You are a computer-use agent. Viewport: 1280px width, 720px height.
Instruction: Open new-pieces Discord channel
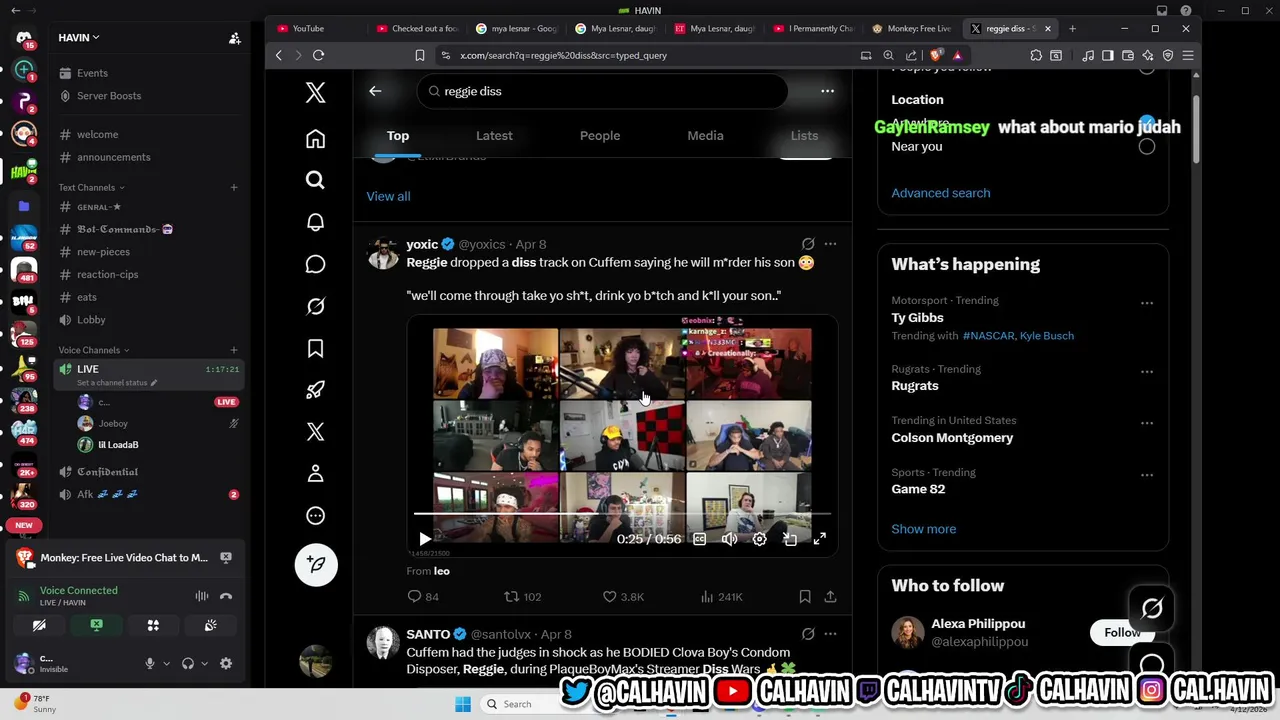[103, 252]
